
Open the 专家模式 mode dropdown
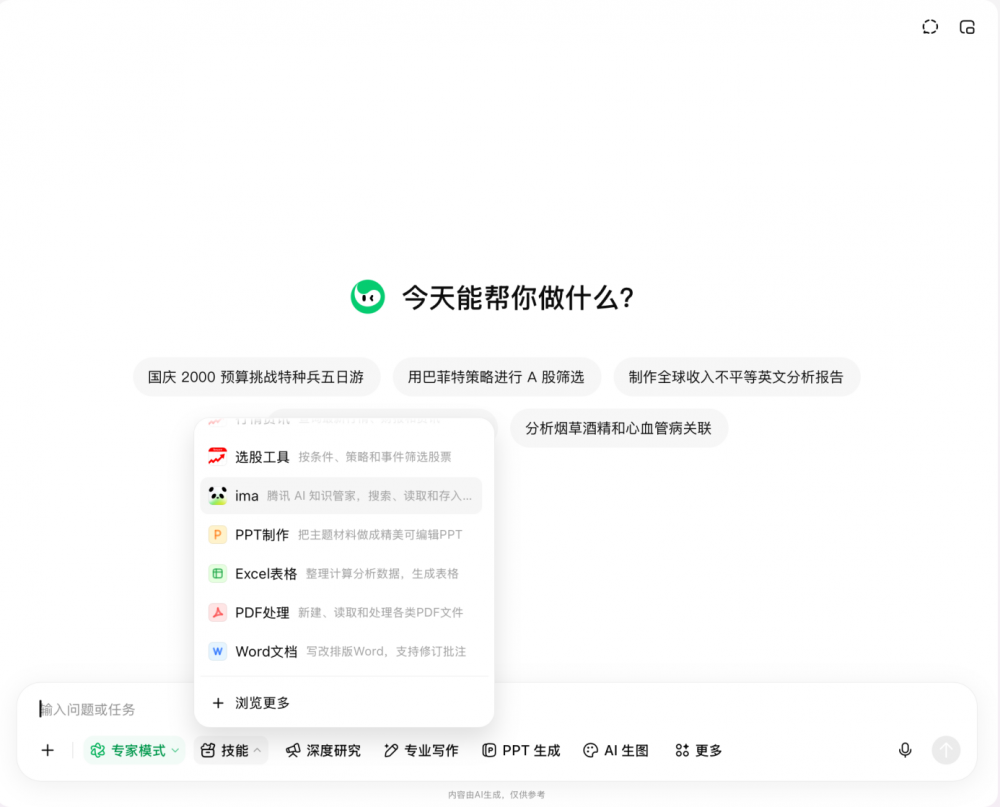(134, 750)
